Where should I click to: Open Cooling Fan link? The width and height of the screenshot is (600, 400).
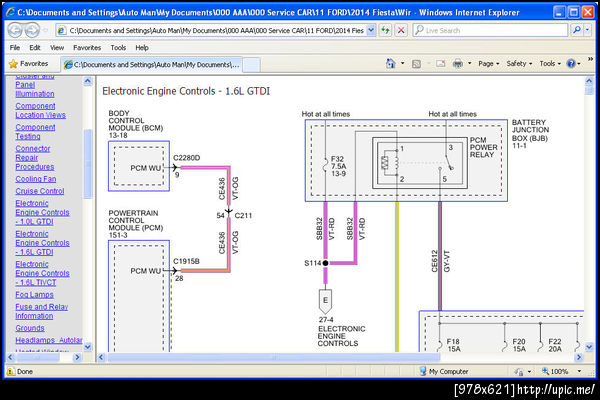click(x=36, y=179)
